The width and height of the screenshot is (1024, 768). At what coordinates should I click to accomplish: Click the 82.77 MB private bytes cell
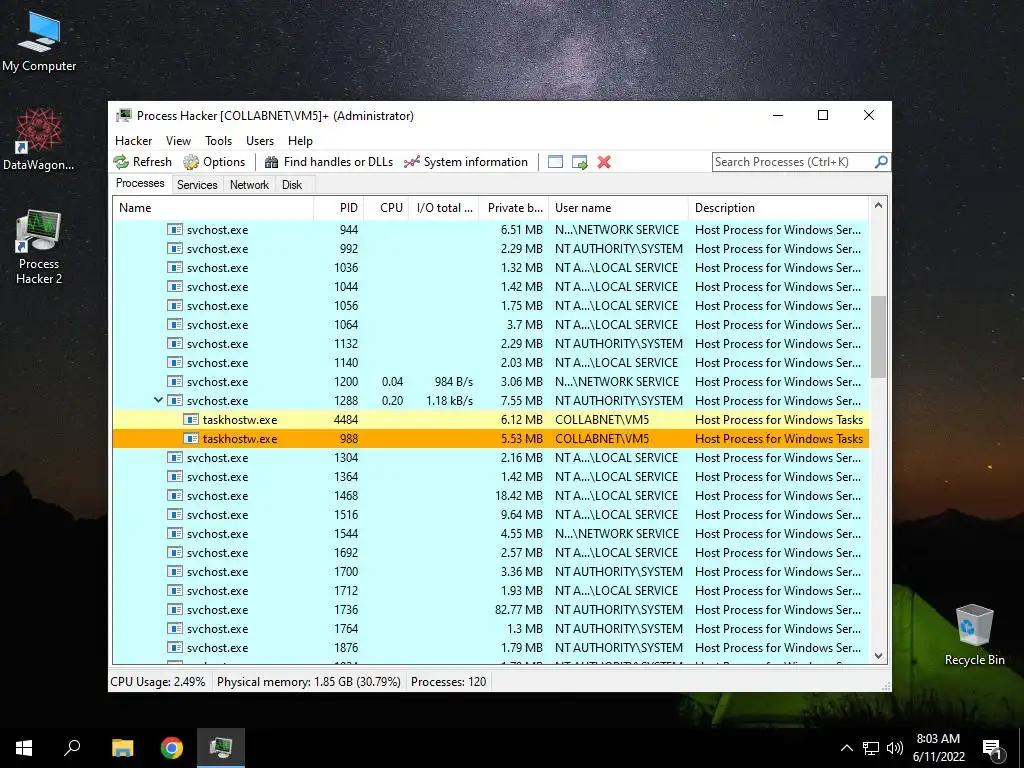tap(519, 609)
